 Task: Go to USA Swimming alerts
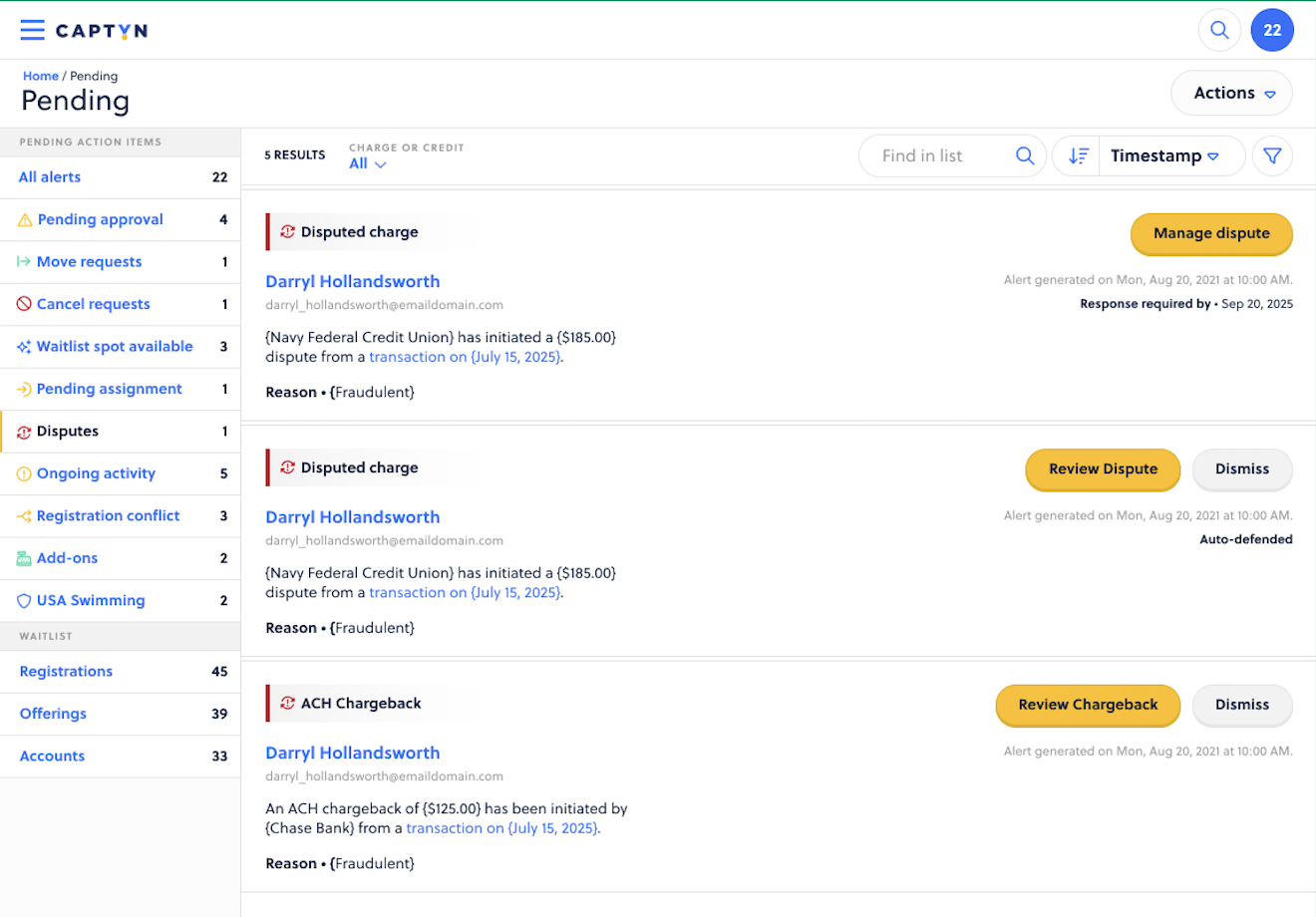[120, 601]
